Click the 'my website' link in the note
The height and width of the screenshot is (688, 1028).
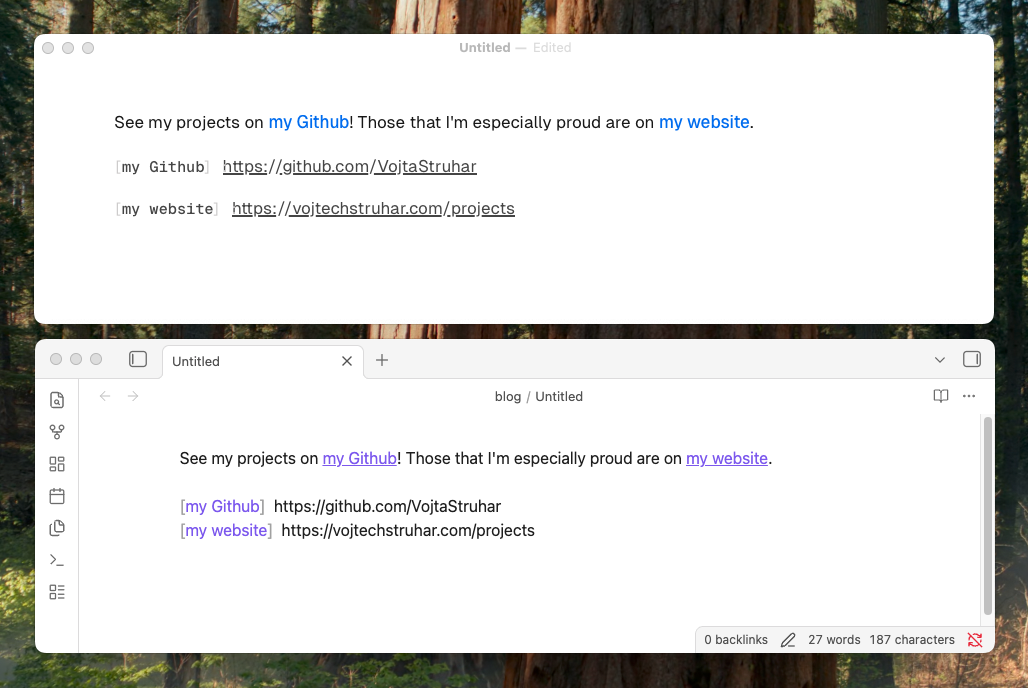click(x=726, y=458)
